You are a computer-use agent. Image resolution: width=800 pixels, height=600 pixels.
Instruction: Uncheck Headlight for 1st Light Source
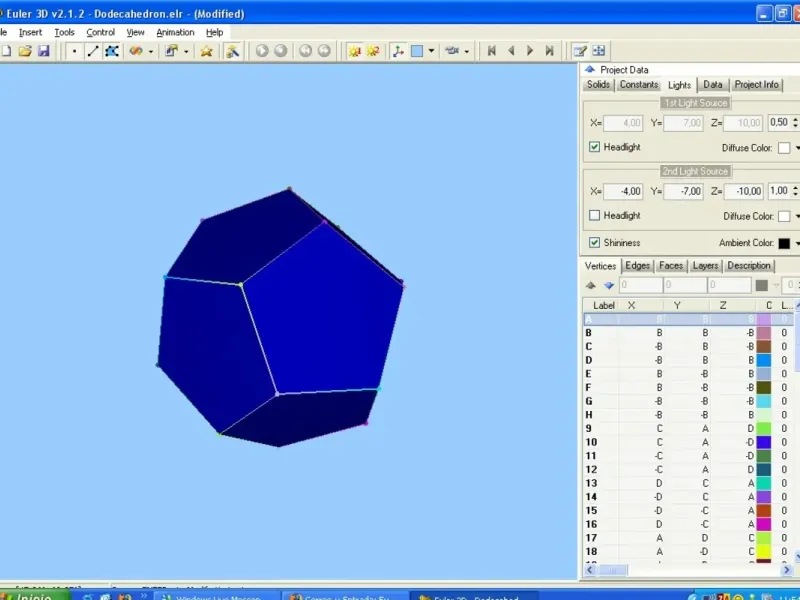tap(595, 147)
